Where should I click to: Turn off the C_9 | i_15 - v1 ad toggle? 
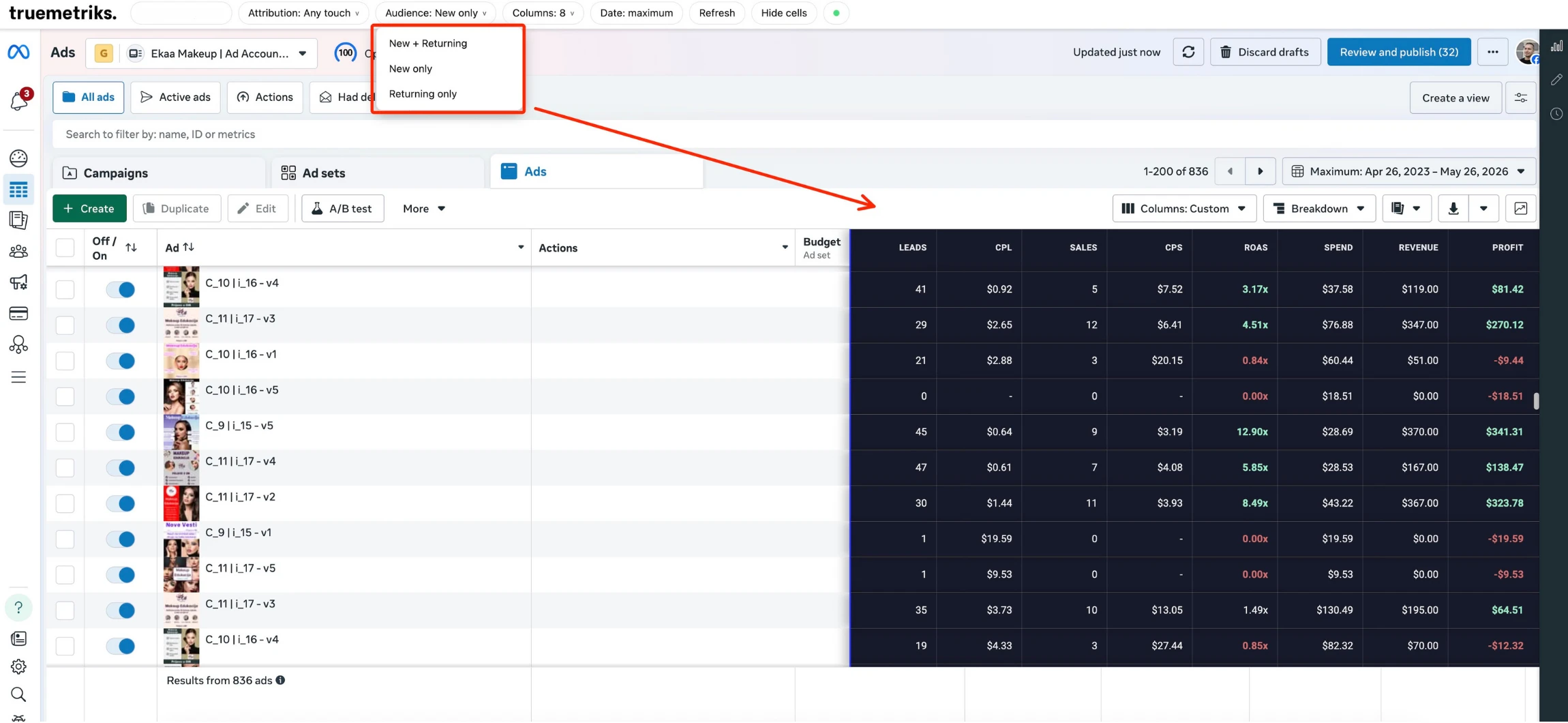pyautogui.click(x=121, y=539)
